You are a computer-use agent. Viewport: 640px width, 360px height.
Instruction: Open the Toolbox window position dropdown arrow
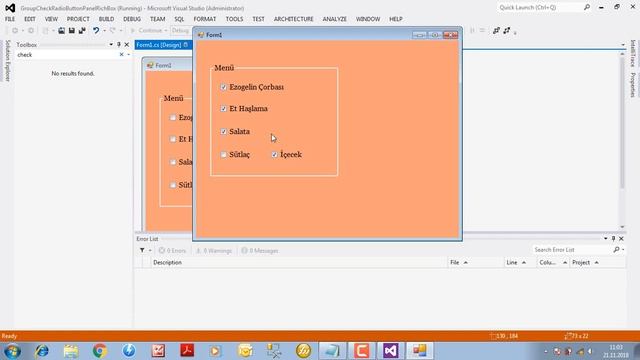click(111, 44)
